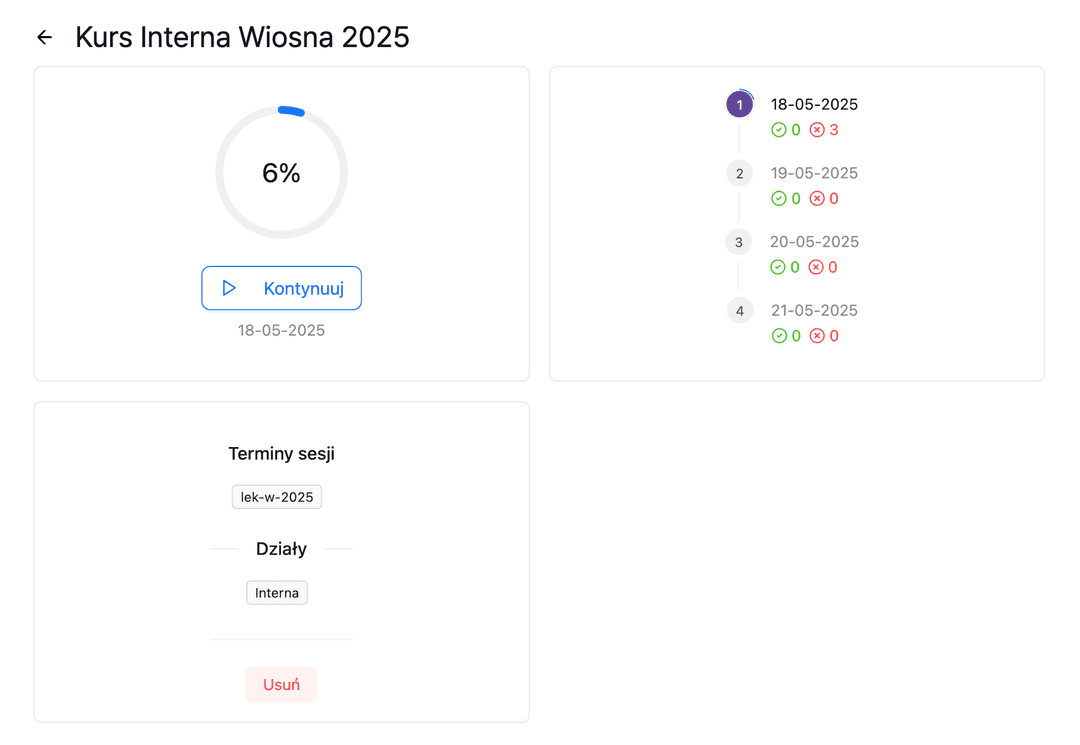Go back using the left arrow icon
This screenshot has height=745, width=1080.
[45, 37]
